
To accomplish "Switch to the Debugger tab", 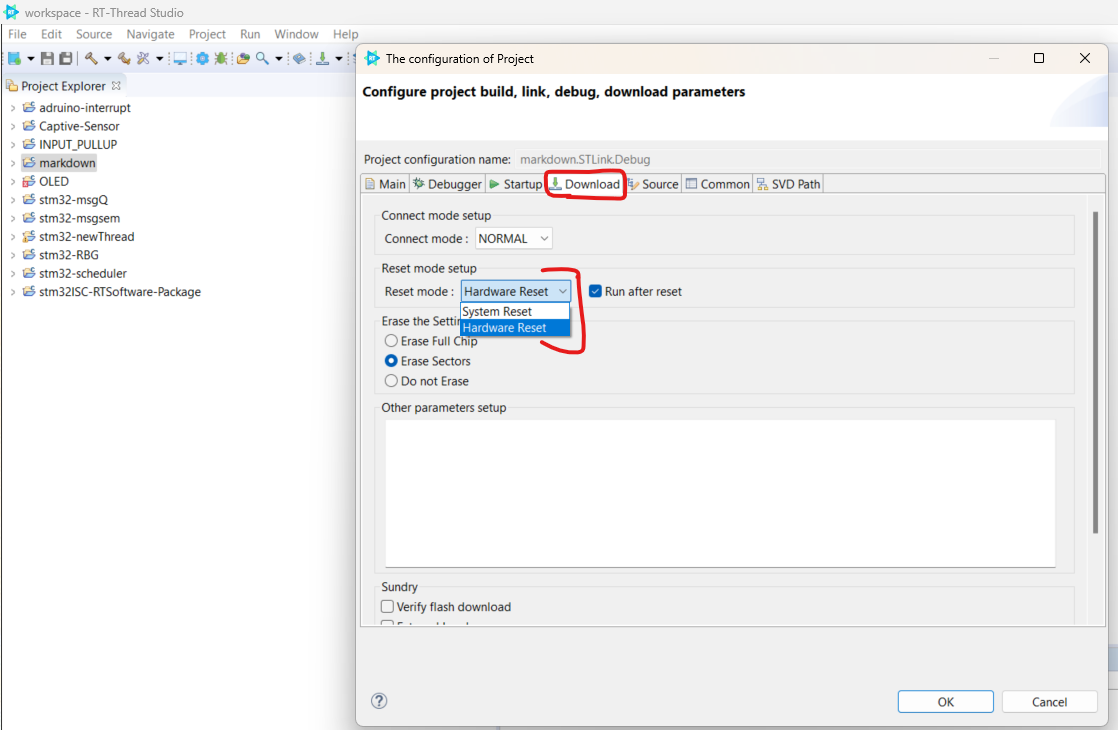I will (x=448, y=184).
